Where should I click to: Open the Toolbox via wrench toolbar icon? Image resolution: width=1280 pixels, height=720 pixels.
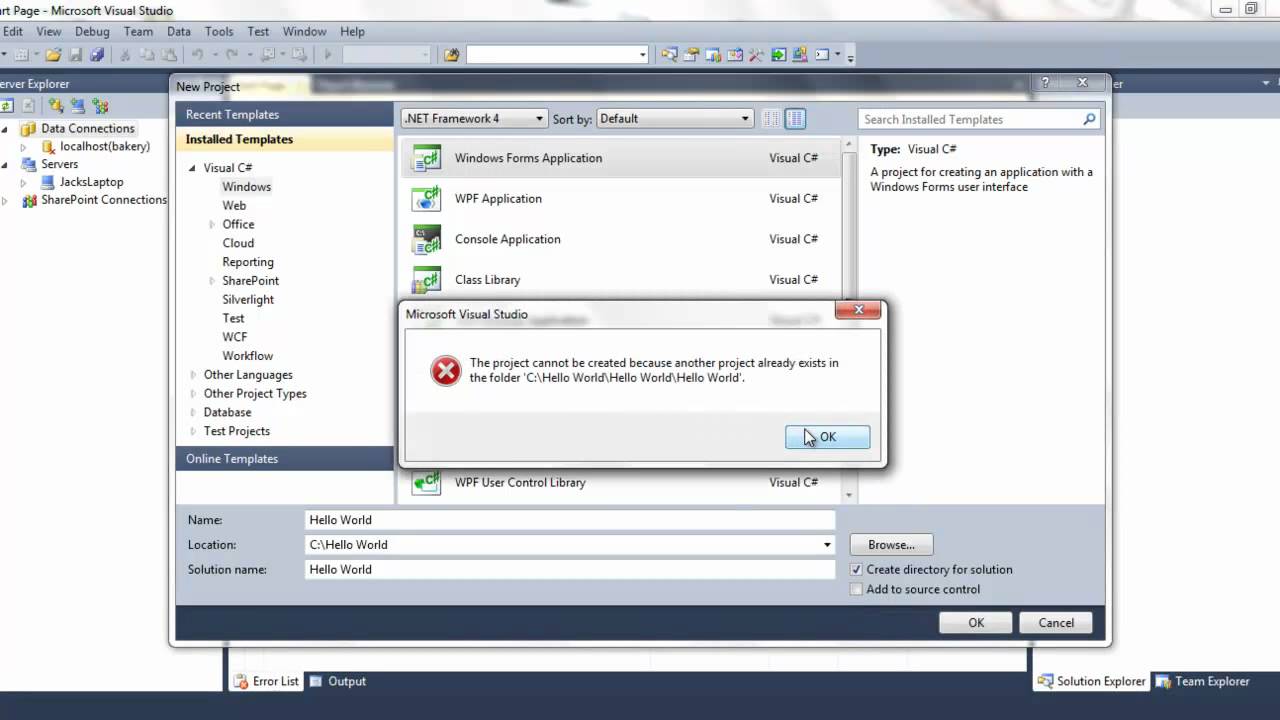[756, 55]
